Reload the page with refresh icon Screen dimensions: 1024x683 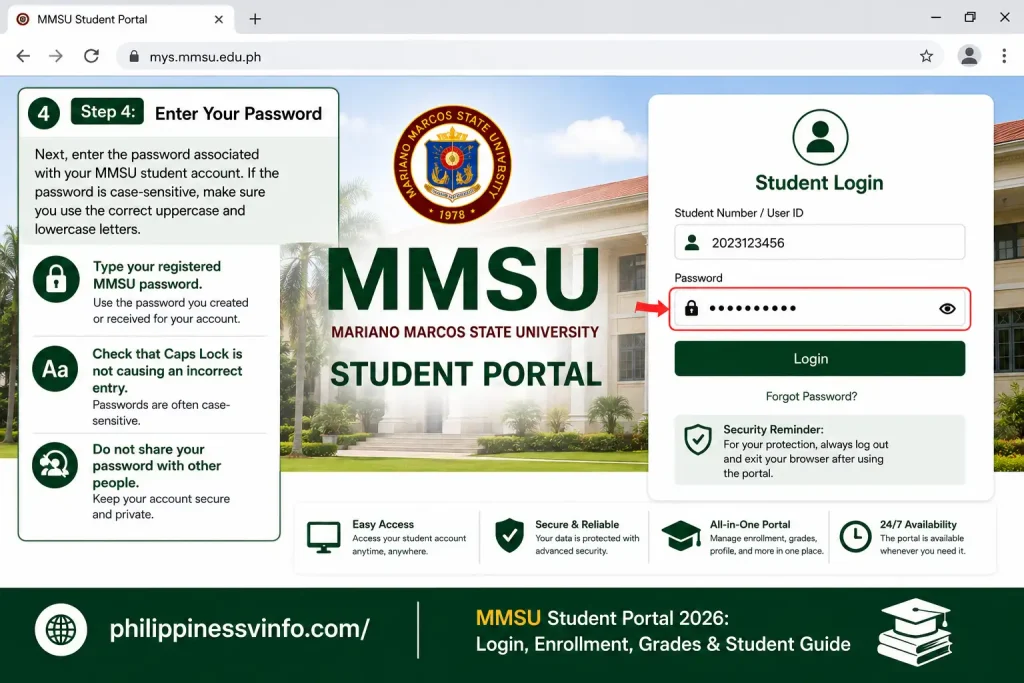coord(91,56)
